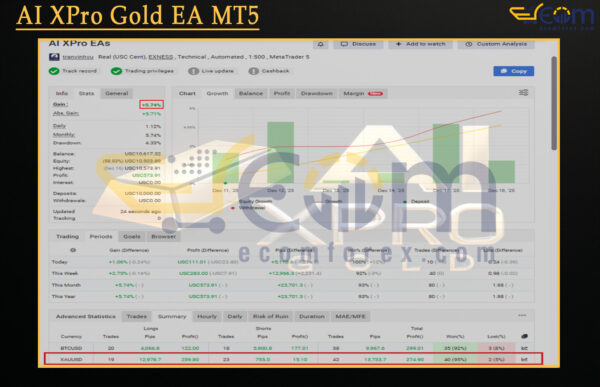Open Custom Analysis

click(496, 44)
